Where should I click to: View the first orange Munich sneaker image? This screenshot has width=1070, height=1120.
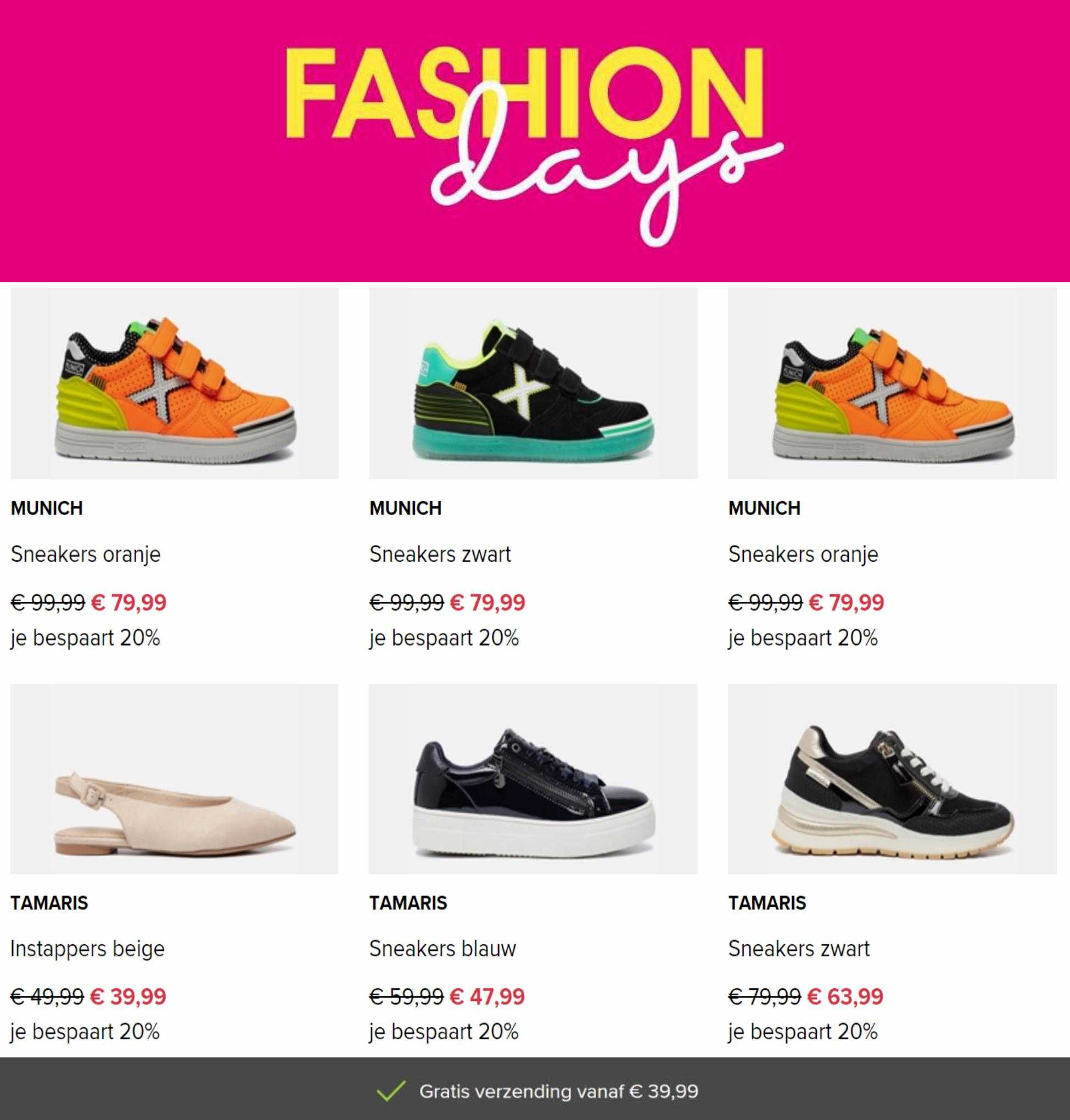click(x=175, y=383)
